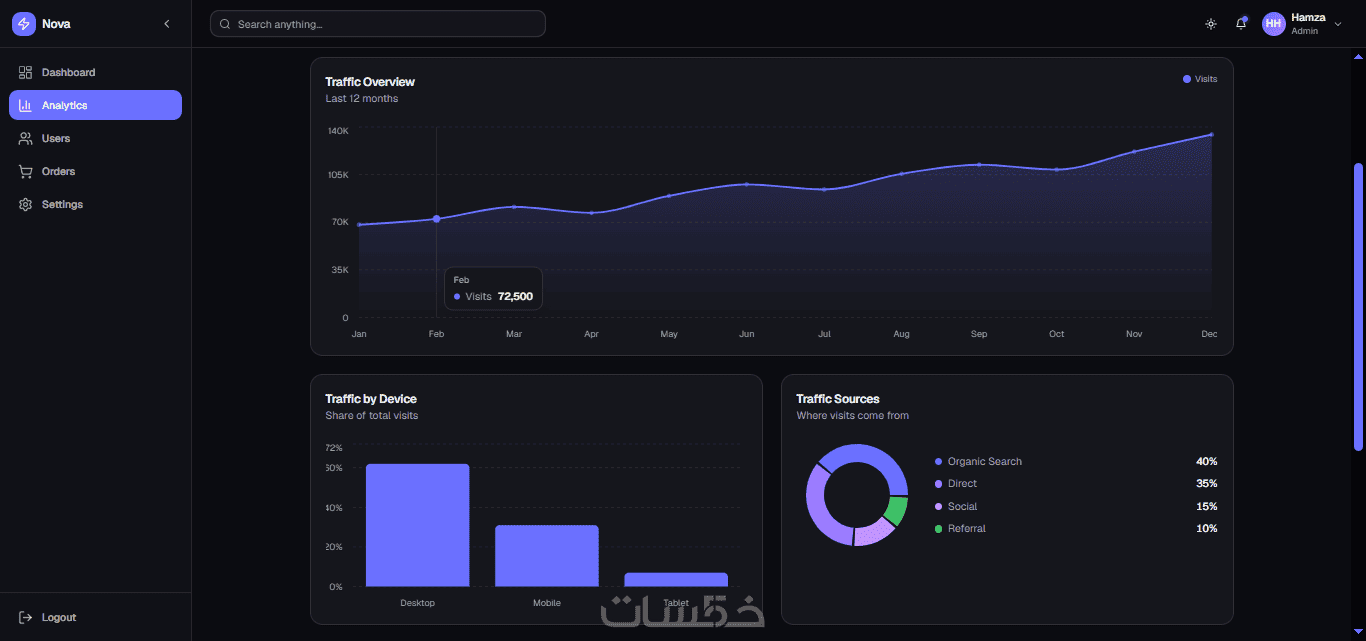Viewport: 1366px width, 641px height.
Task: Click the Nova lightning bolt logo
Action: pos(24,24)
